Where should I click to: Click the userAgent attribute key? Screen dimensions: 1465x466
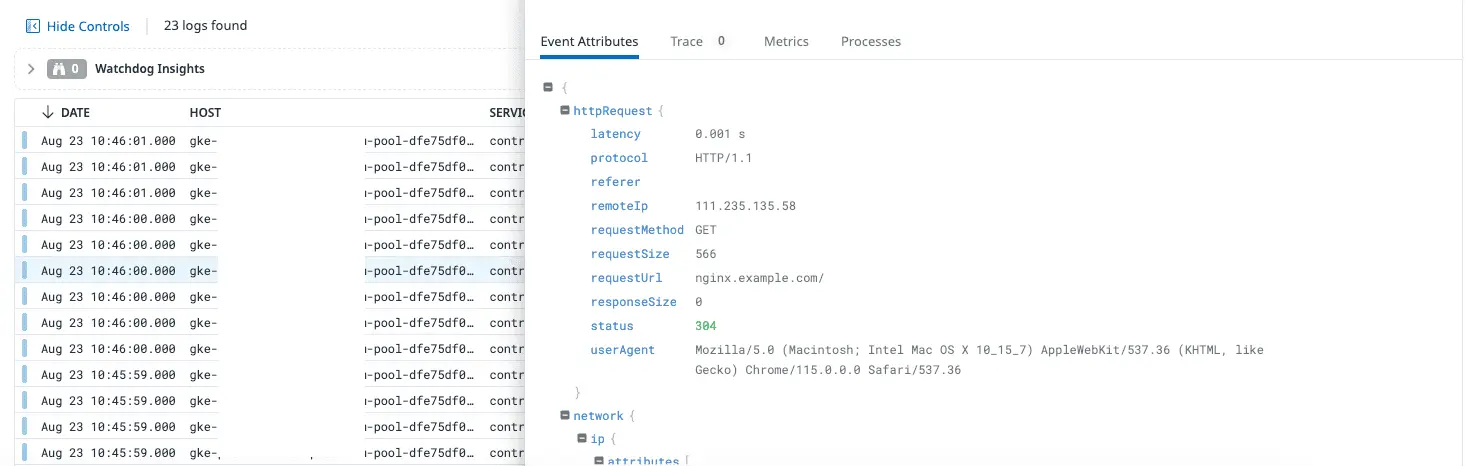coord(622,350)
